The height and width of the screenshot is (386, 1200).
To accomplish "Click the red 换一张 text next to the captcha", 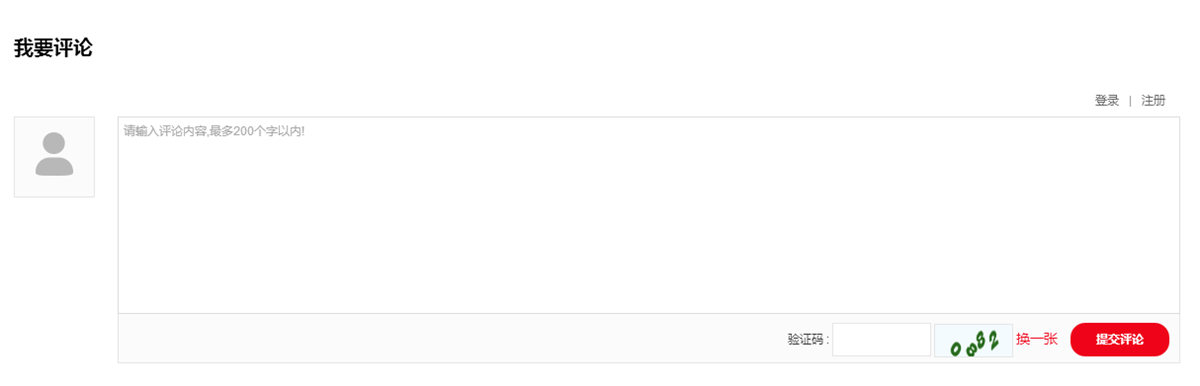I will pos(1037,339).
